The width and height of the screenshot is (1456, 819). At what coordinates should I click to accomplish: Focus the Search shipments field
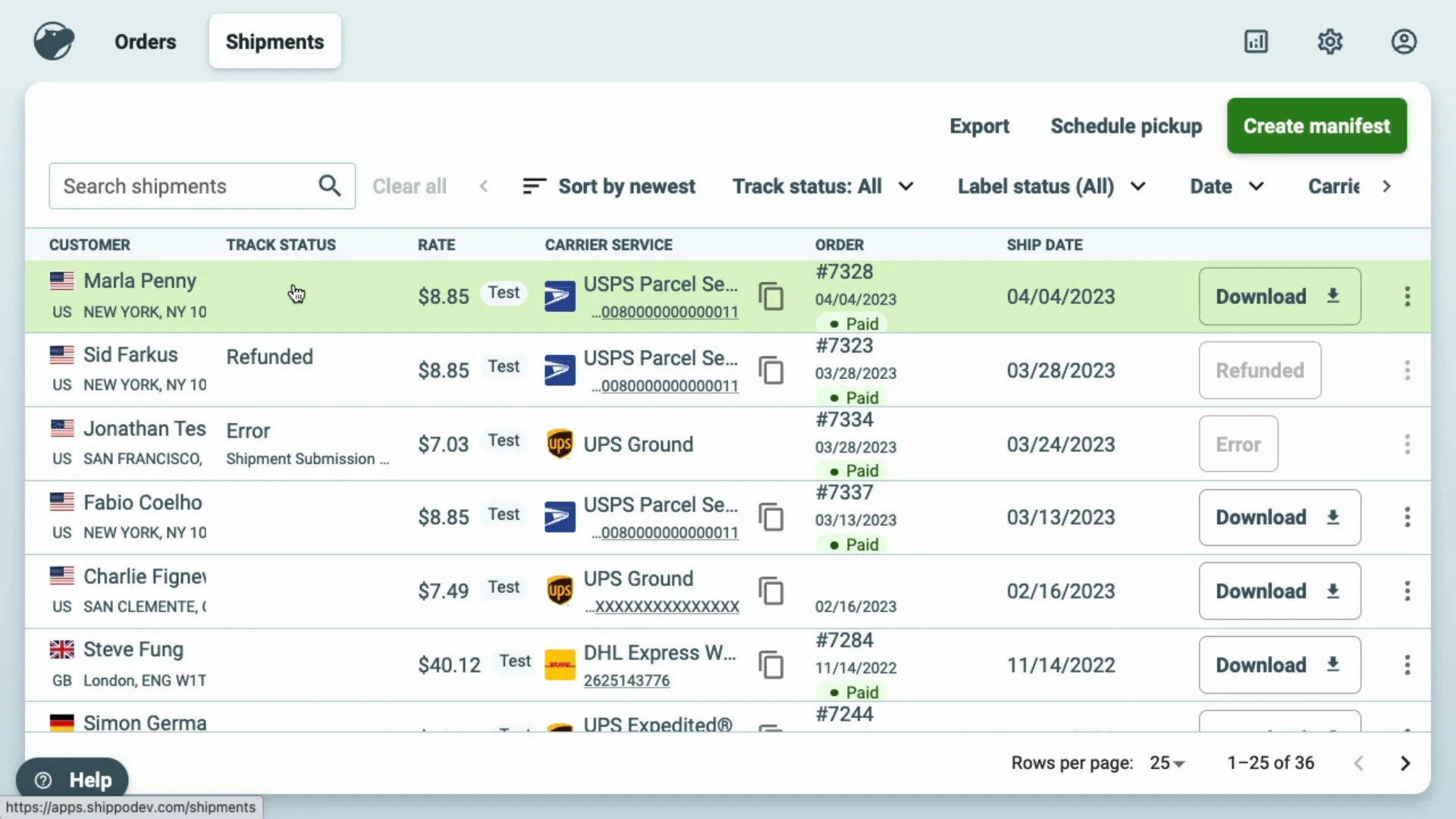[x=202, y=186]
